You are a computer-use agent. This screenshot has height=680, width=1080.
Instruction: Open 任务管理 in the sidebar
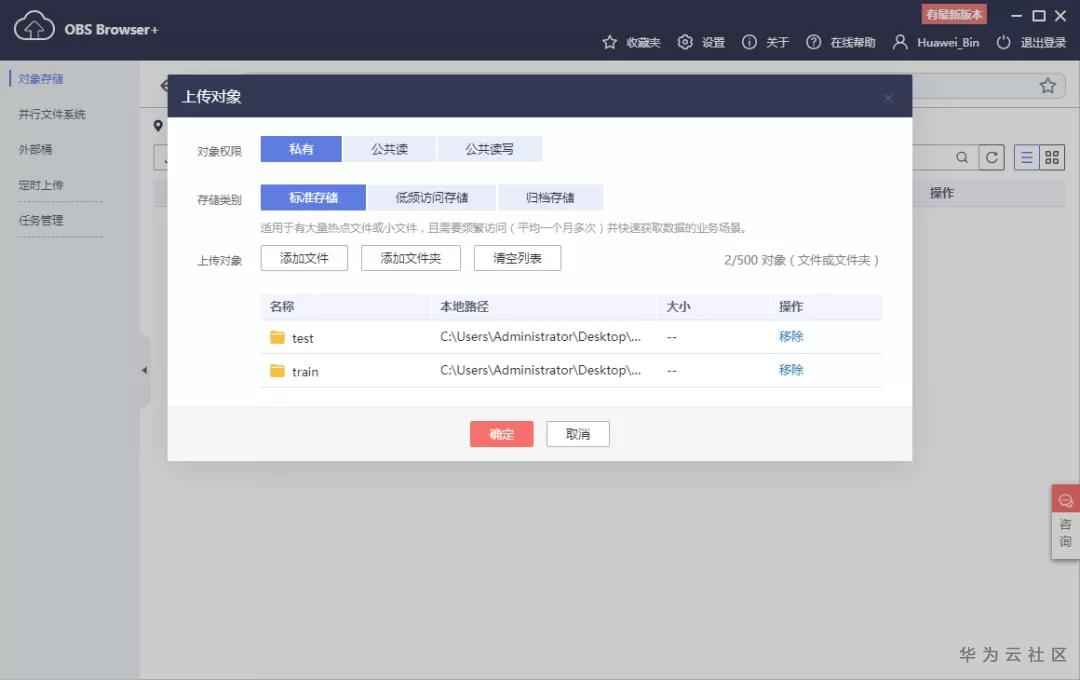41,220
